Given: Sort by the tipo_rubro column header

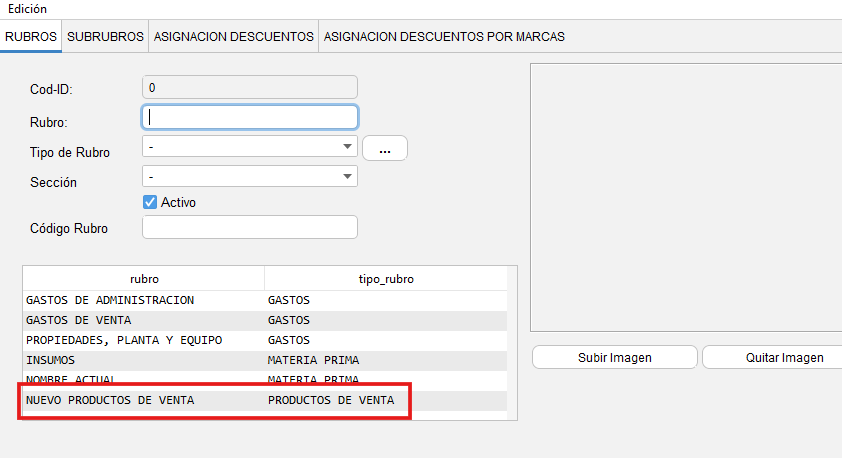Looking at the screenshot, I should click(385, 279).
